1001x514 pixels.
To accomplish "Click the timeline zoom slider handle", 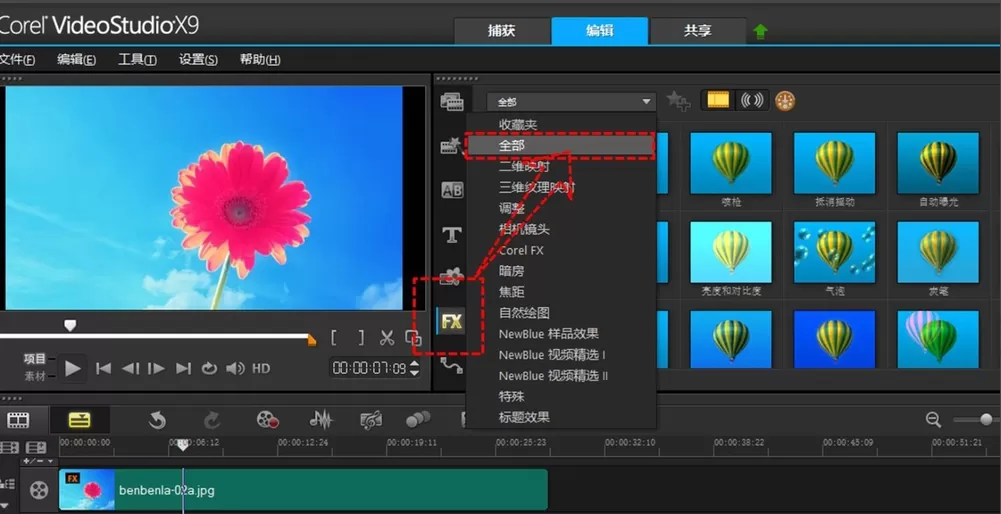I will click(x=986, y=419).
